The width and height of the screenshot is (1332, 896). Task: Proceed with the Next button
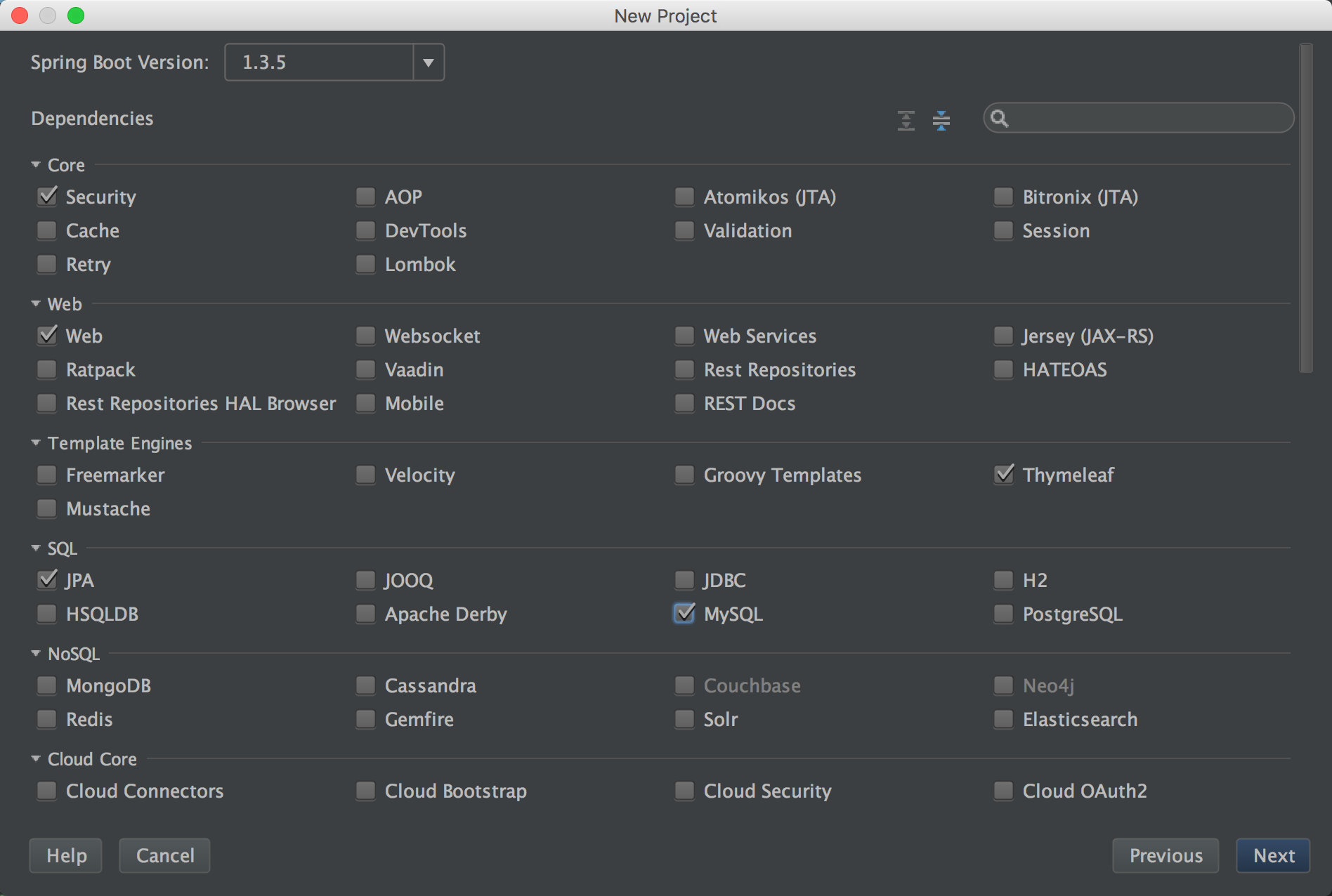click(1273, 855)
